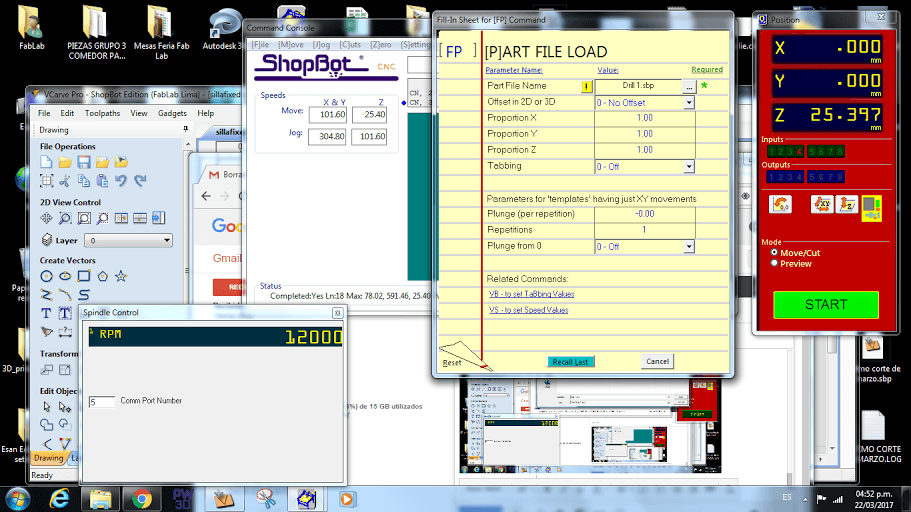Click the scissors Cut icon in VCarve
911x512 pixels.
[x=65, y=181]
